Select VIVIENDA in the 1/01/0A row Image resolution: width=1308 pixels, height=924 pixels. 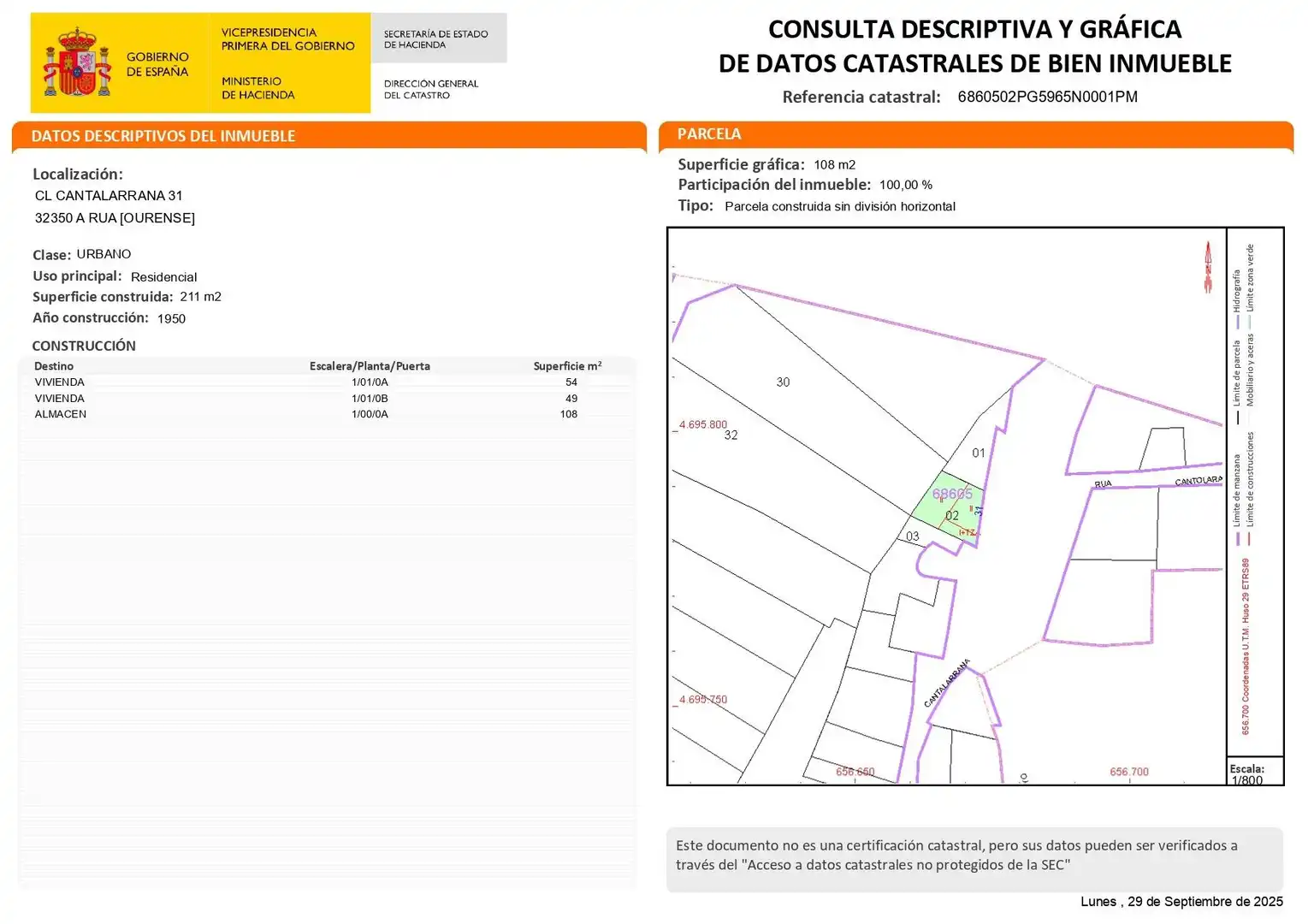tap(59, 382)
